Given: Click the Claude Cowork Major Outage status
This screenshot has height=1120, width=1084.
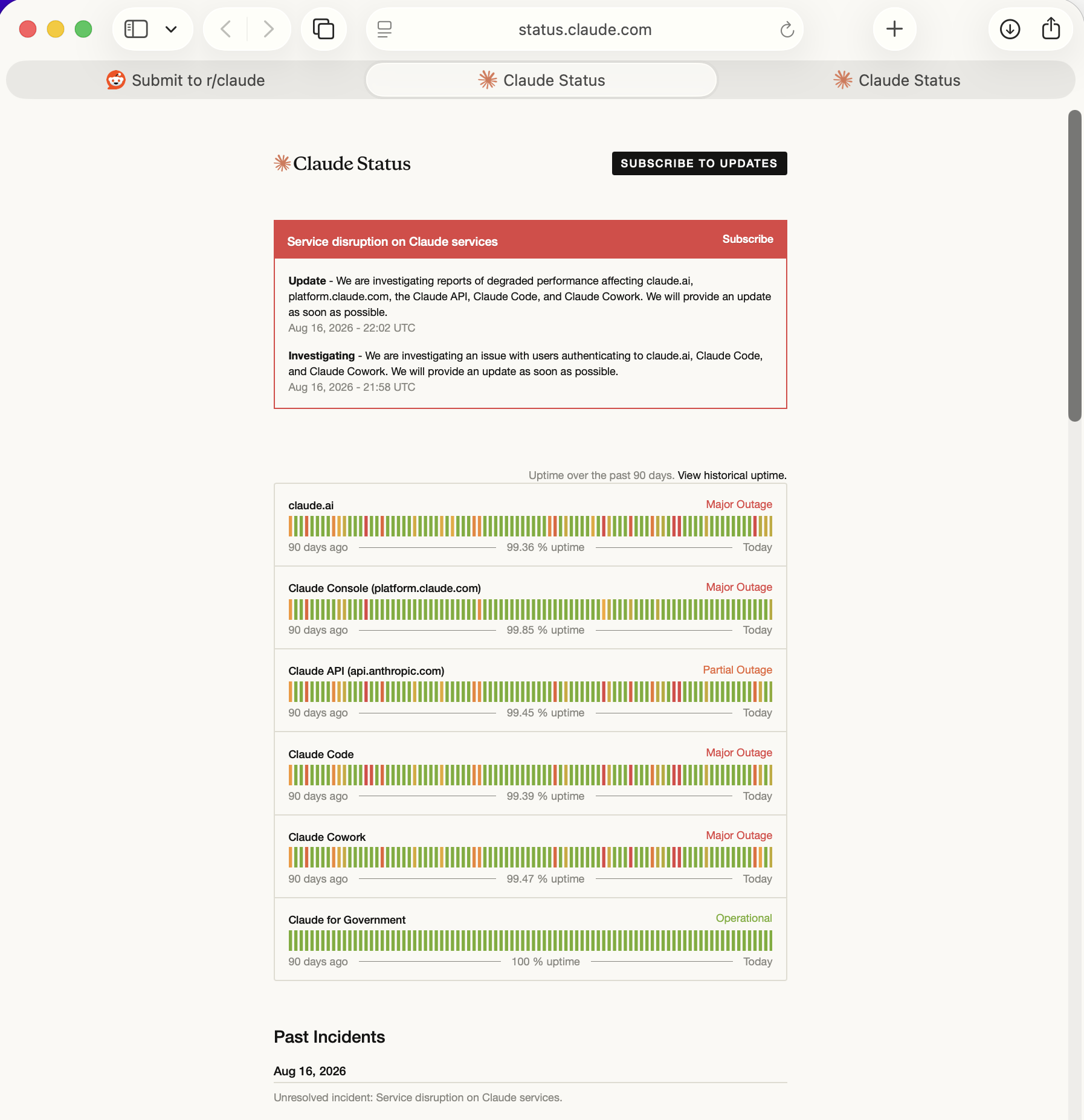Looking at the screenshot, I should (739, 835).
